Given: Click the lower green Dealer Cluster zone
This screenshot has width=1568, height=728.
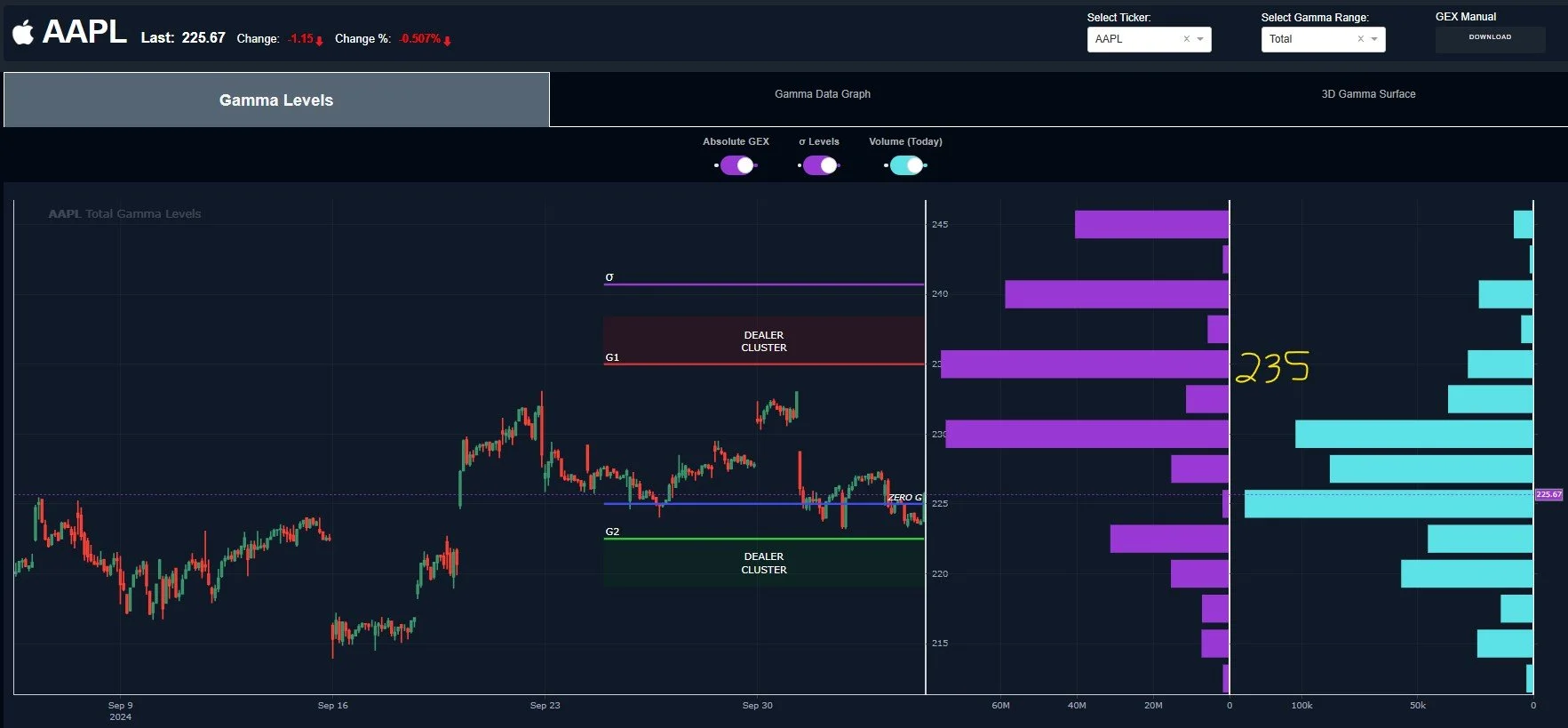Looking at the screenshot, I should [x=764, y=563].
